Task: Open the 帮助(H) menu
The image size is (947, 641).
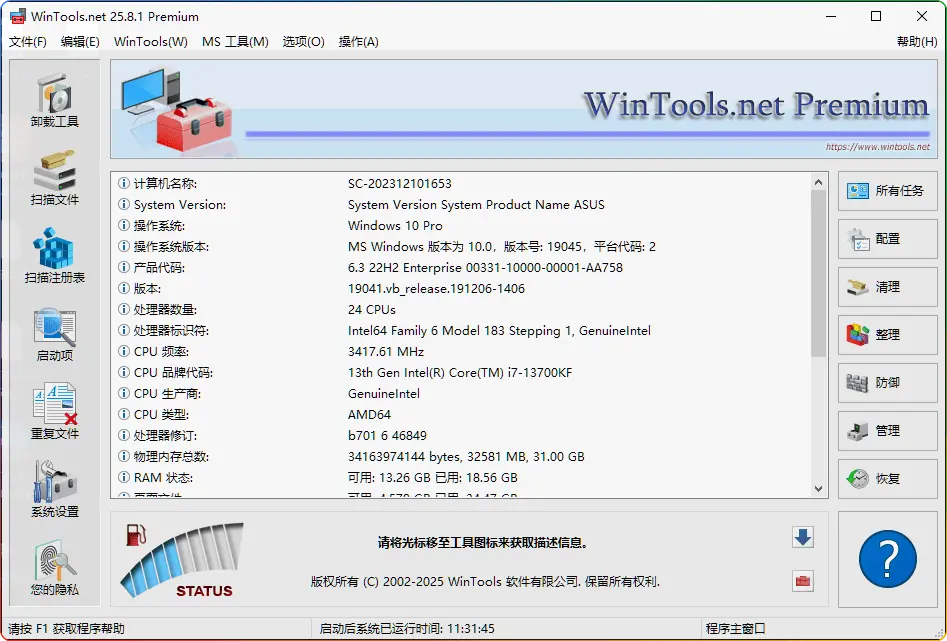Action: pos(917,42)
